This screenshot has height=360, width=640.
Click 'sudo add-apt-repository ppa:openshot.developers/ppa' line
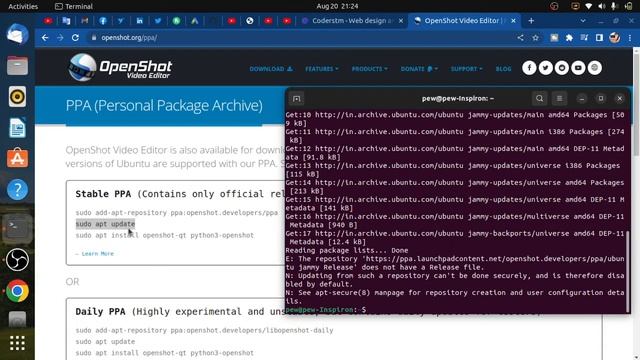176,213
